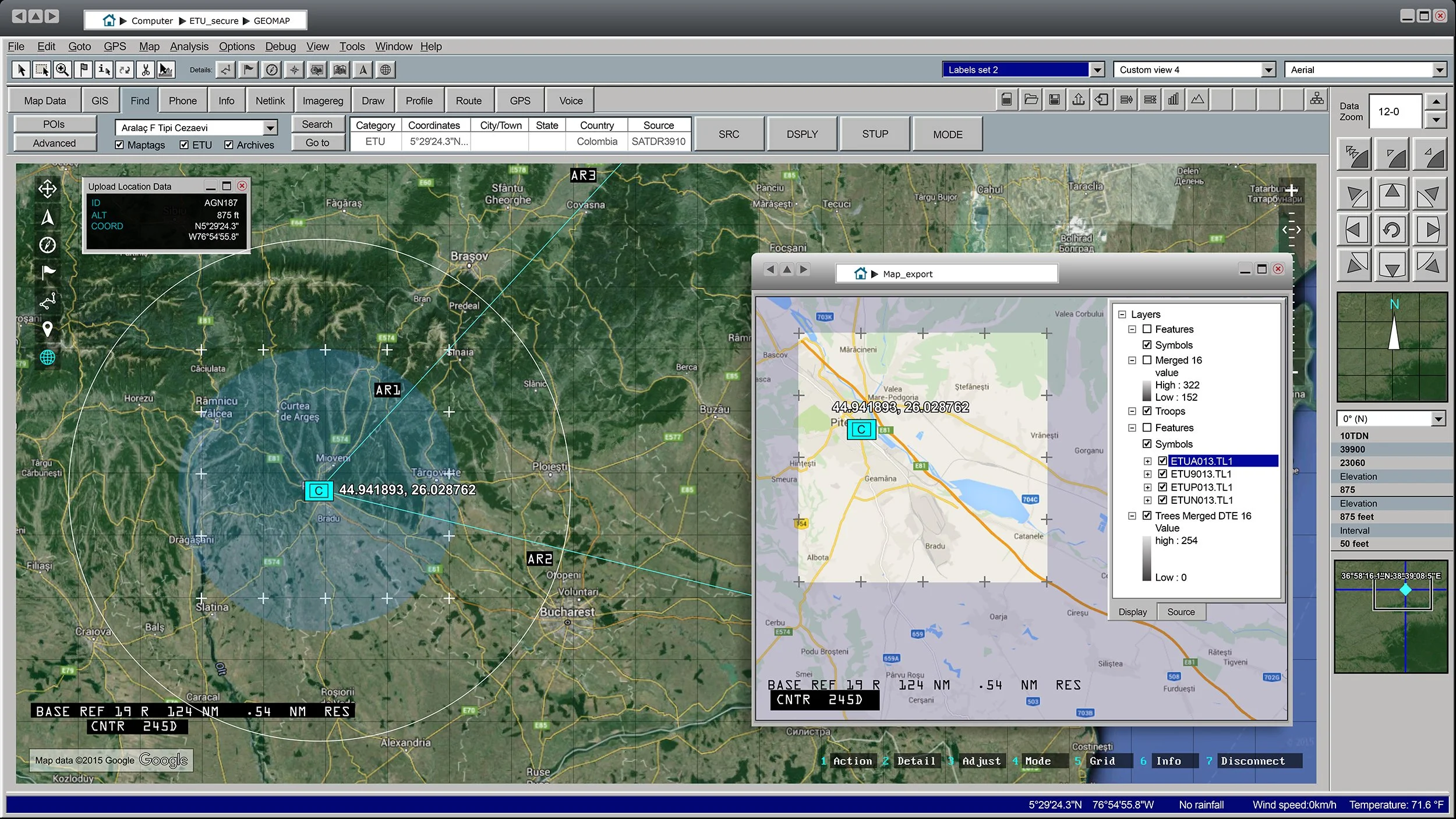Image resolution: width=1456 pixels, height=819 pixels.
Task: Expand the ETU9013.TL1 tree node
Action: [x=1147, y=474]
